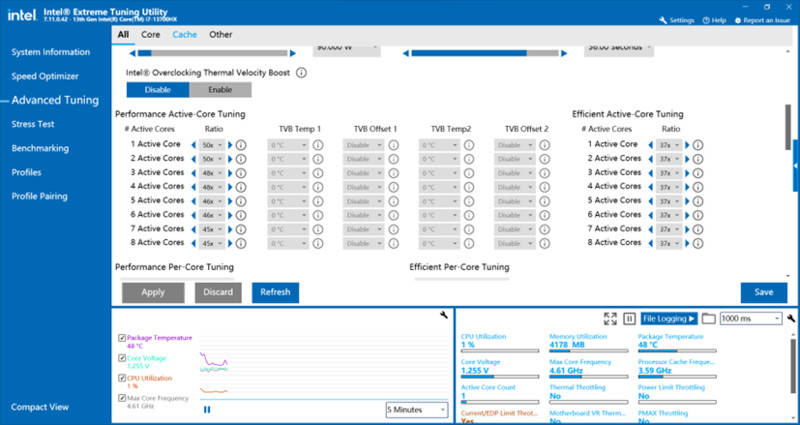Click the left power slider track

click(x=213, y=53)
